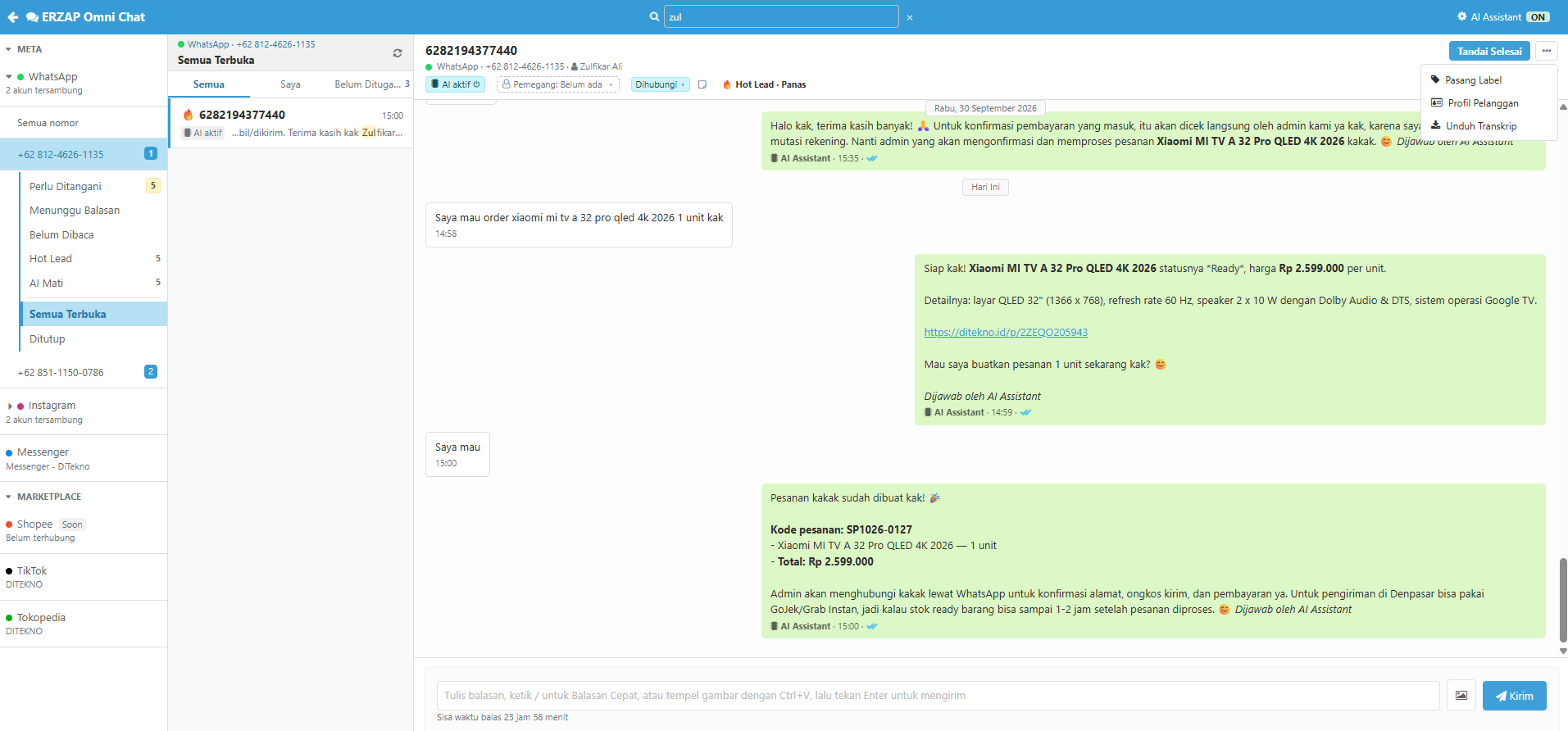Viewport: 1568px width, 731px height.
Task: Click the Profil Pelanggan card icon
Action: tap(1437, 102)
